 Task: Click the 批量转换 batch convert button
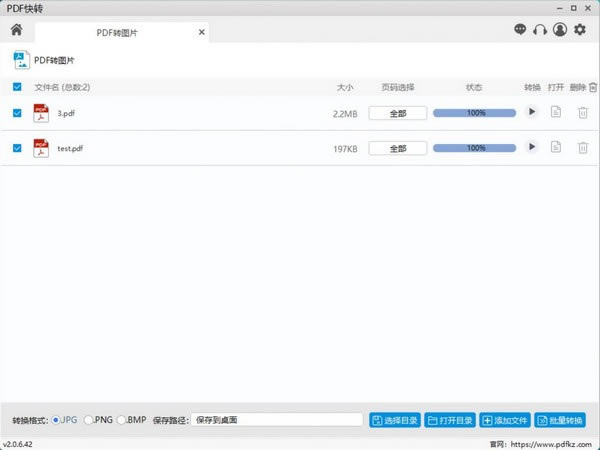pyautogui.click(x=560, y=420)
